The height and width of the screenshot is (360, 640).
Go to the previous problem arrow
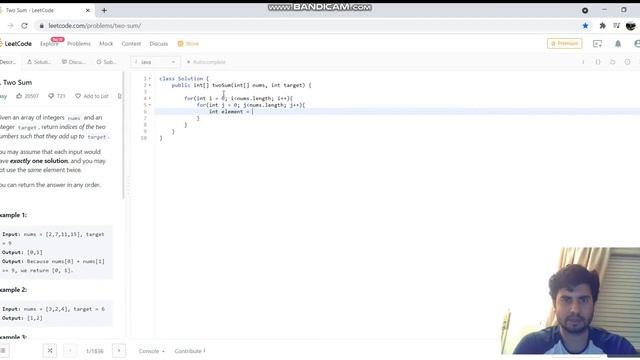(x=70, y=351)
